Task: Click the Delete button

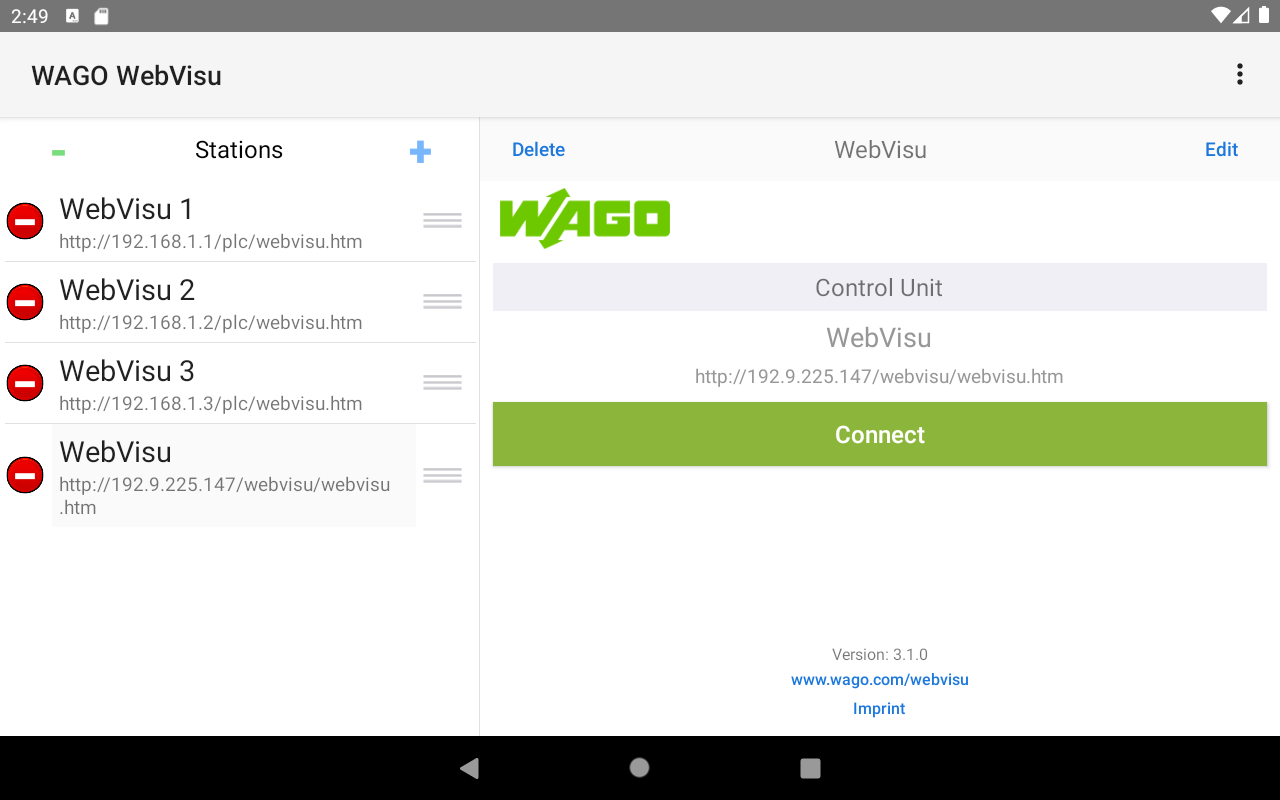Action: click(x=538, y=150)
